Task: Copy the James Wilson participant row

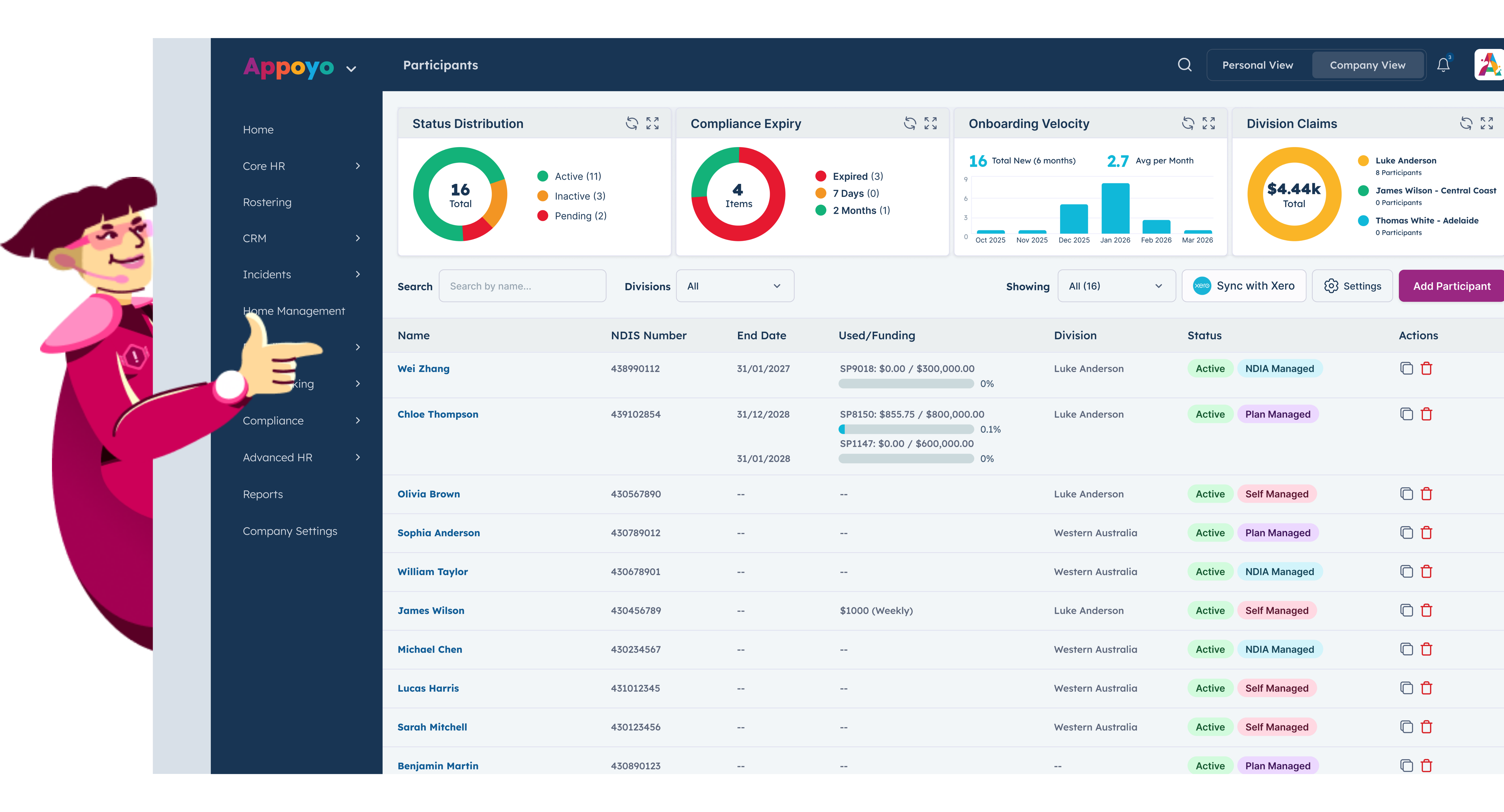Action: pyautogui.click(x=1406, y=610)
